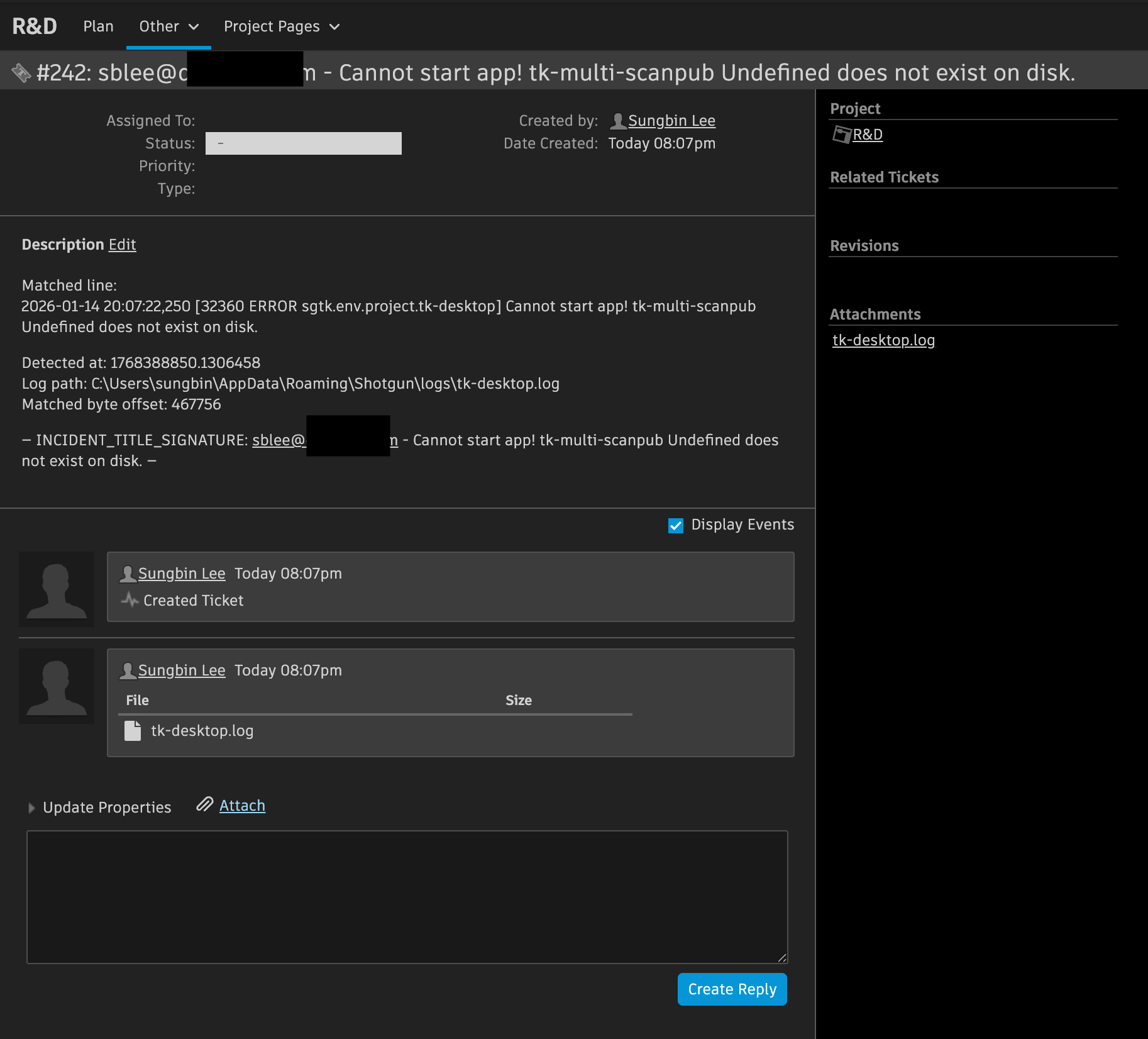This screenshot has width=1148, height=1039.
Task: Open tk-desktop.log under Attachments
Action: click(883, 340)
